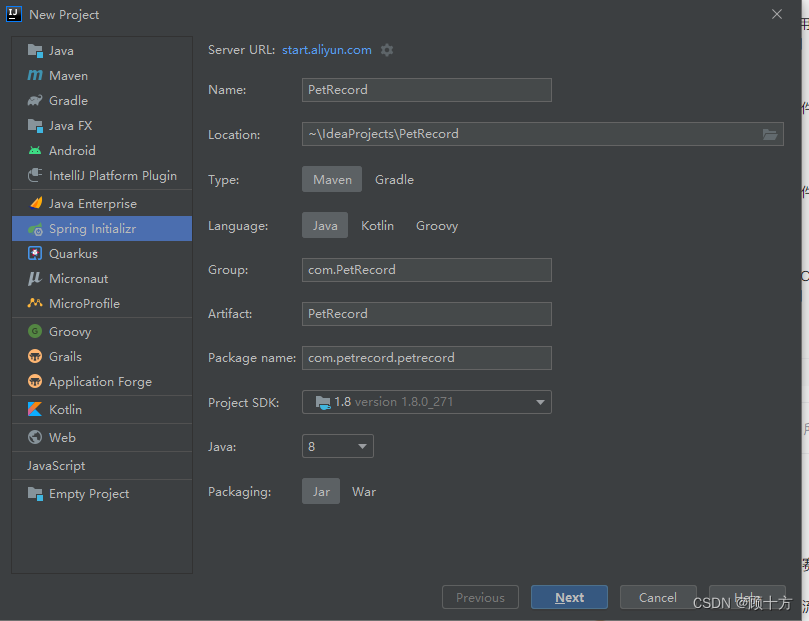Choose the Quarkus icon
This screenshot has width=809, height=621.
[x=35, y=253]
